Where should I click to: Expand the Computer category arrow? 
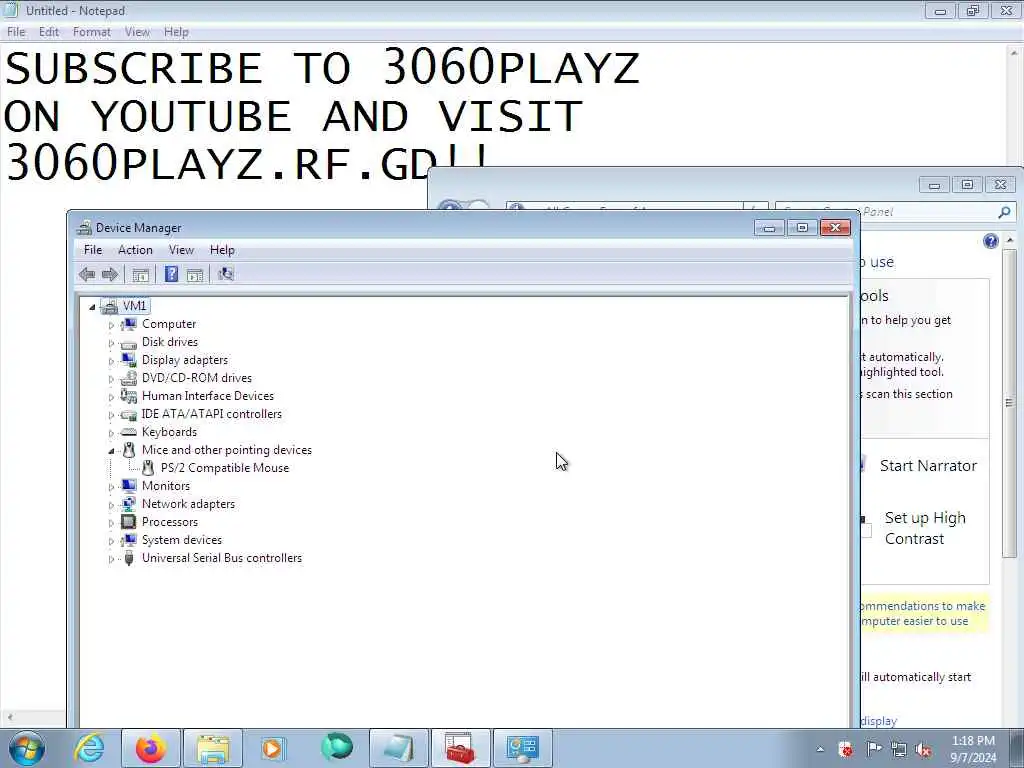point(111,325)
